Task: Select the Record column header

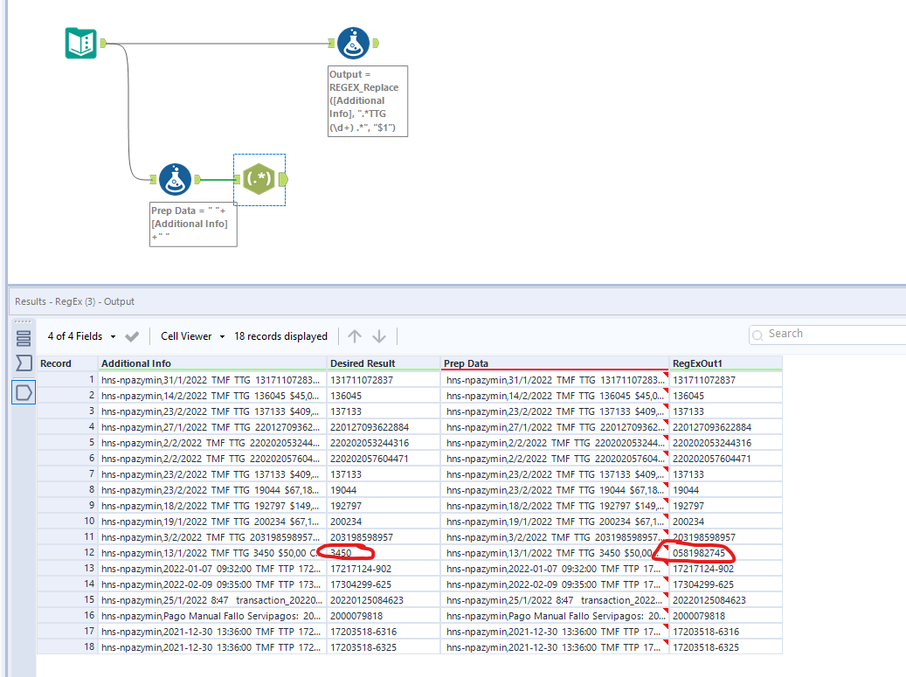Action: (x=67, y=363)
